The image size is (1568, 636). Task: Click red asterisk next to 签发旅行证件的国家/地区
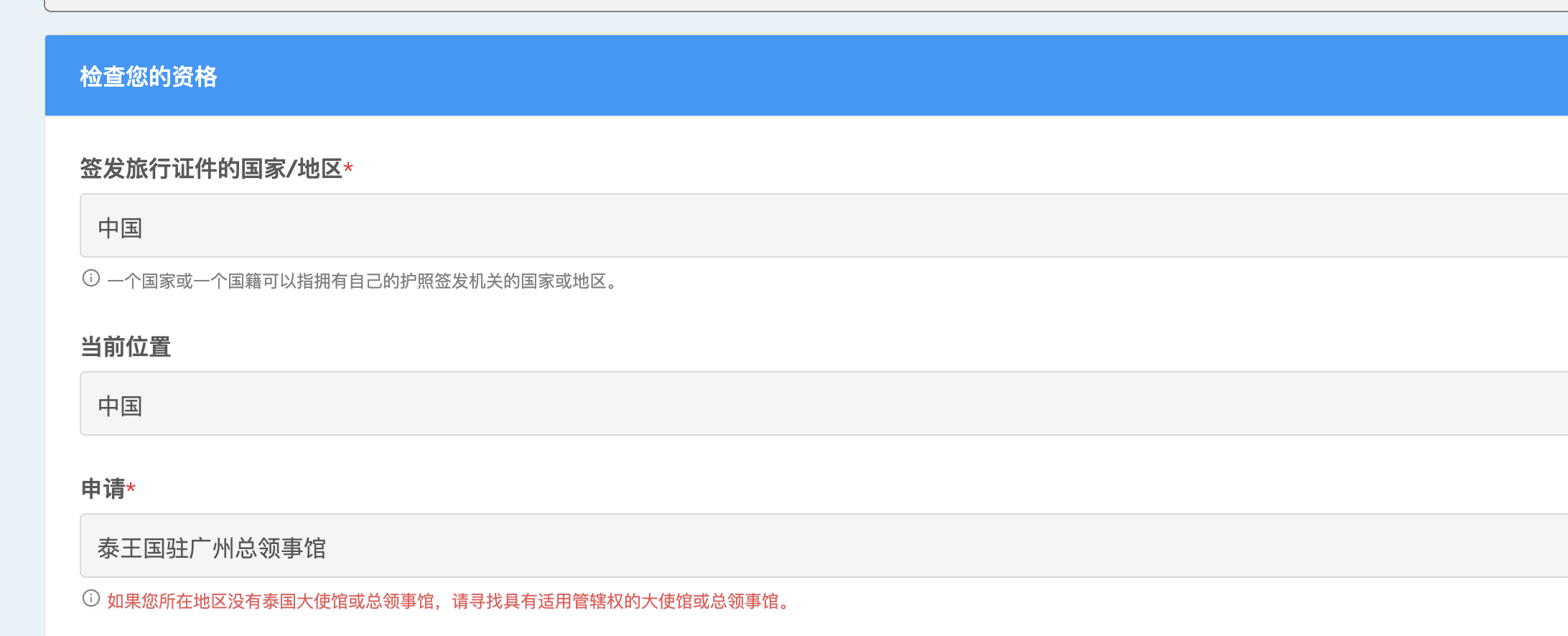[x=348, y=169]
